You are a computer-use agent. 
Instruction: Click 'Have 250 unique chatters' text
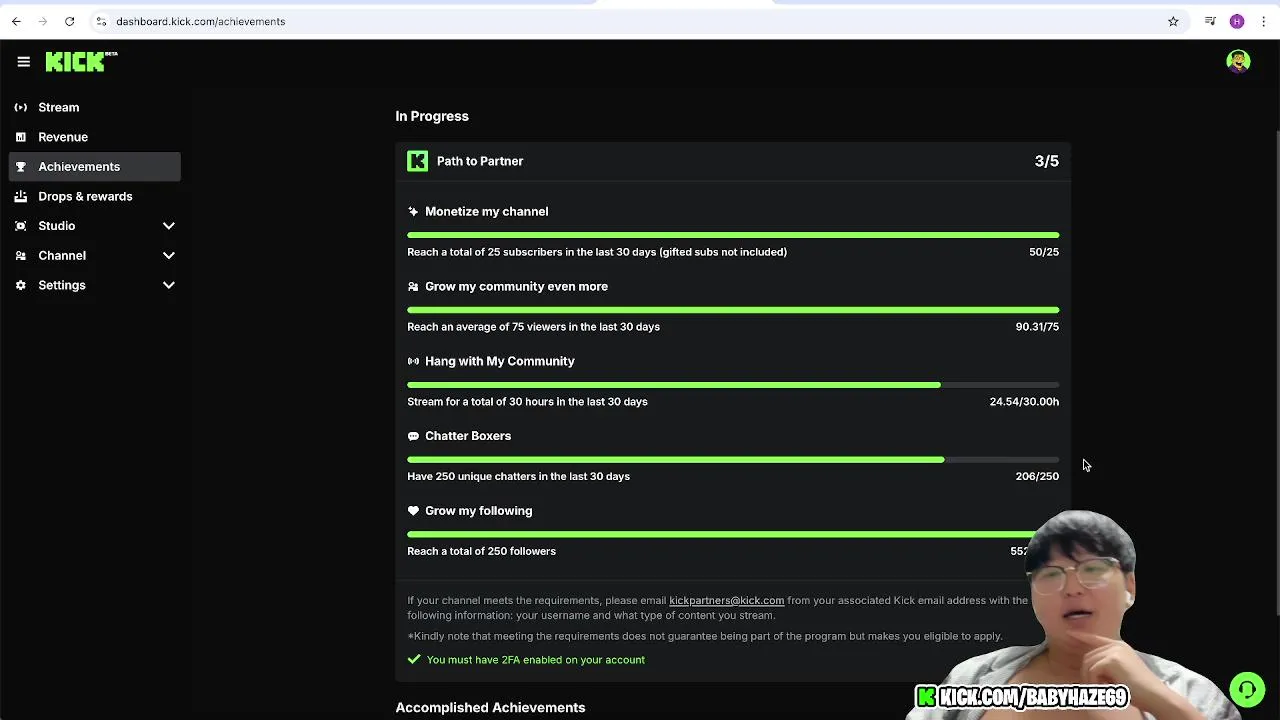tap(518, 477)
